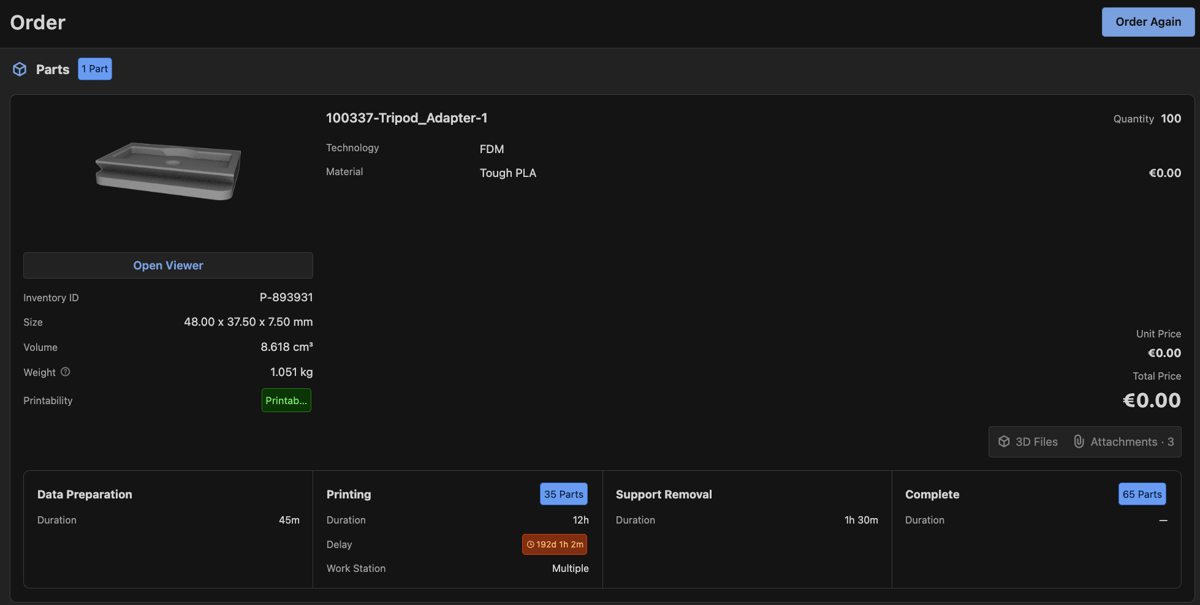The height and width of the screenshot is (605, 1200).
Task: Click the 3D Files cube icon
Action: pos(1004,441)
